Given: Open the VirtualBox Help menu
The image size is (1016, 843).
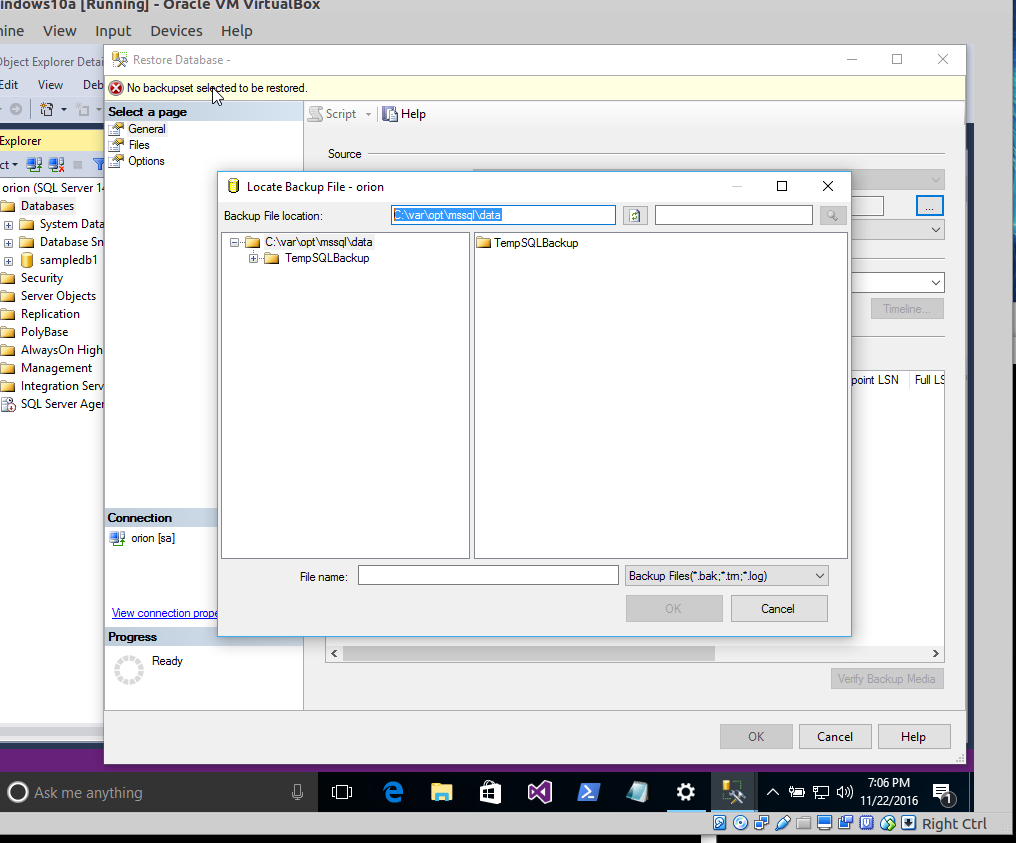Looking at the screenshot, I should tap(237, 30).
